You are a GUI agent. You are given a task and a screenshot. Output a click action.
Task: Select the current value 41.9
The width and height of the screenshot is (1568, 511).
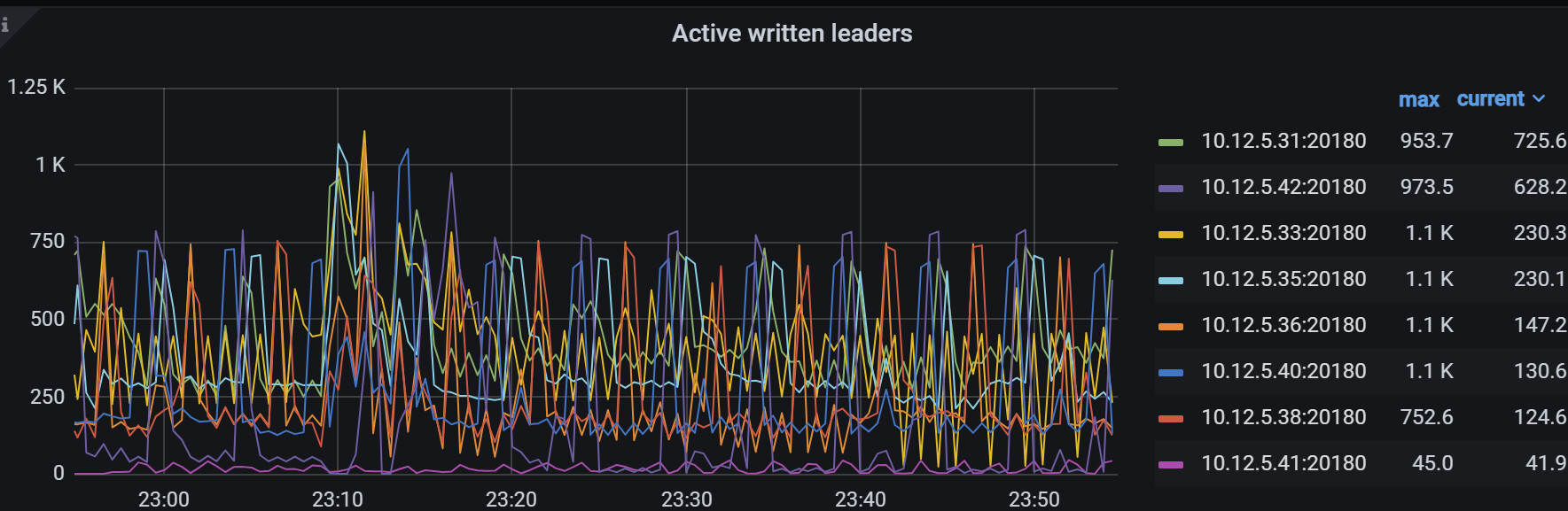tap(1546, 463)
